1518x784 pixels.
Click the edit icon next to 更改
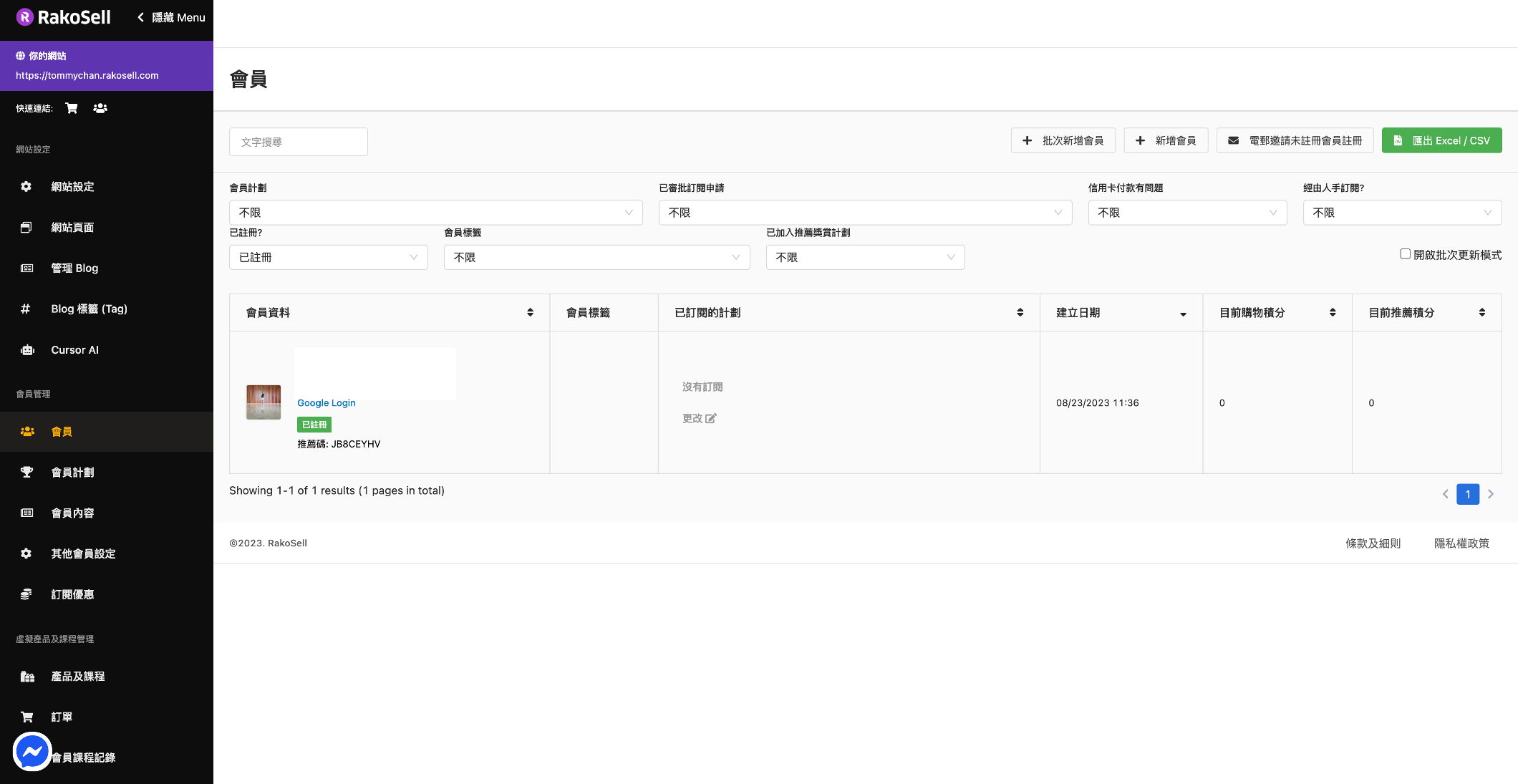click(710, 419)
